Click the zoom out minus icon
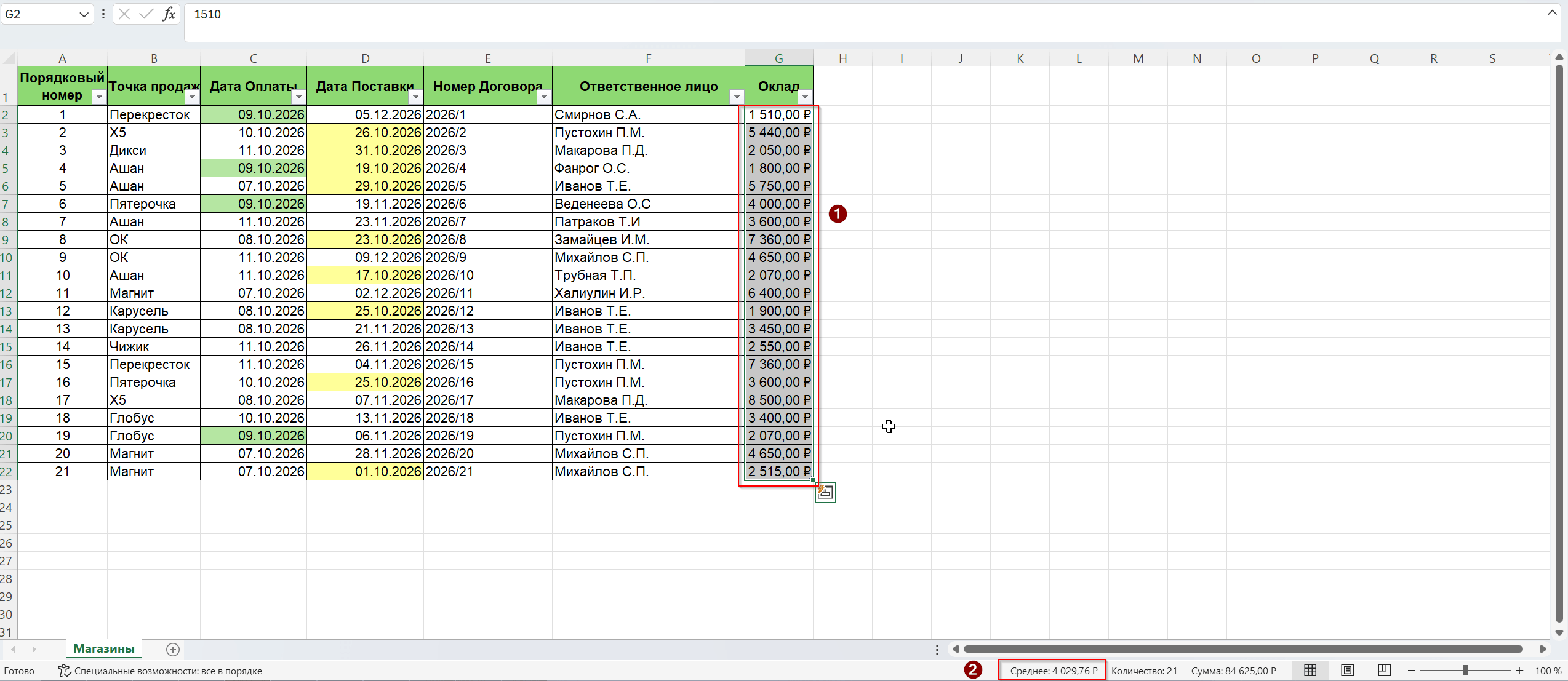Viewport: 1568px width, 681px height. coord(1412,671)
